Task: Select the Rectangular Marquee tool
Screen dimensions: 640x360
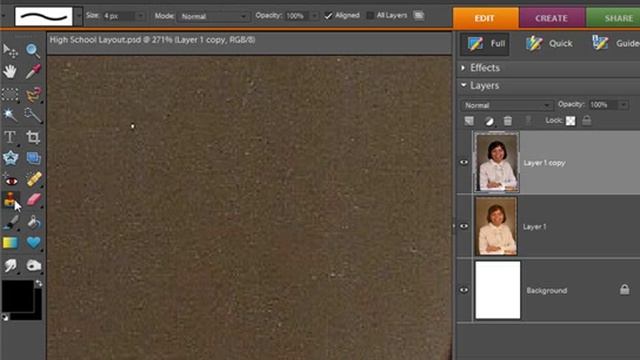Action: point(10,94)
